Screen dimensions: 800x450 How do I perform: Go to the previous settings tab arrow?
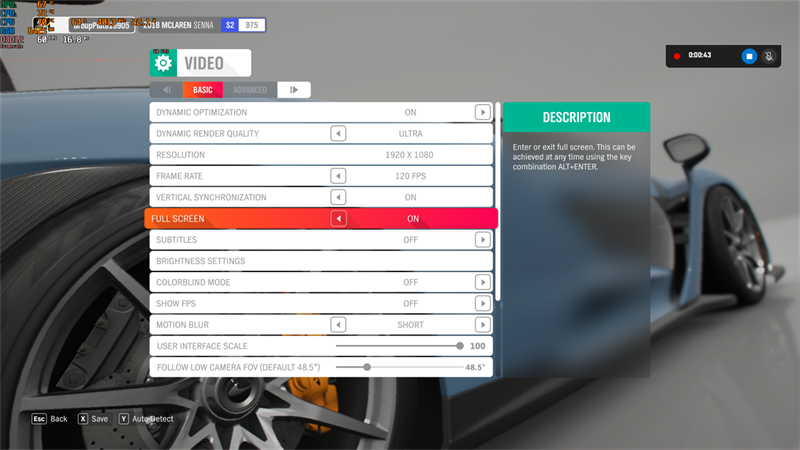coord(166,90)
